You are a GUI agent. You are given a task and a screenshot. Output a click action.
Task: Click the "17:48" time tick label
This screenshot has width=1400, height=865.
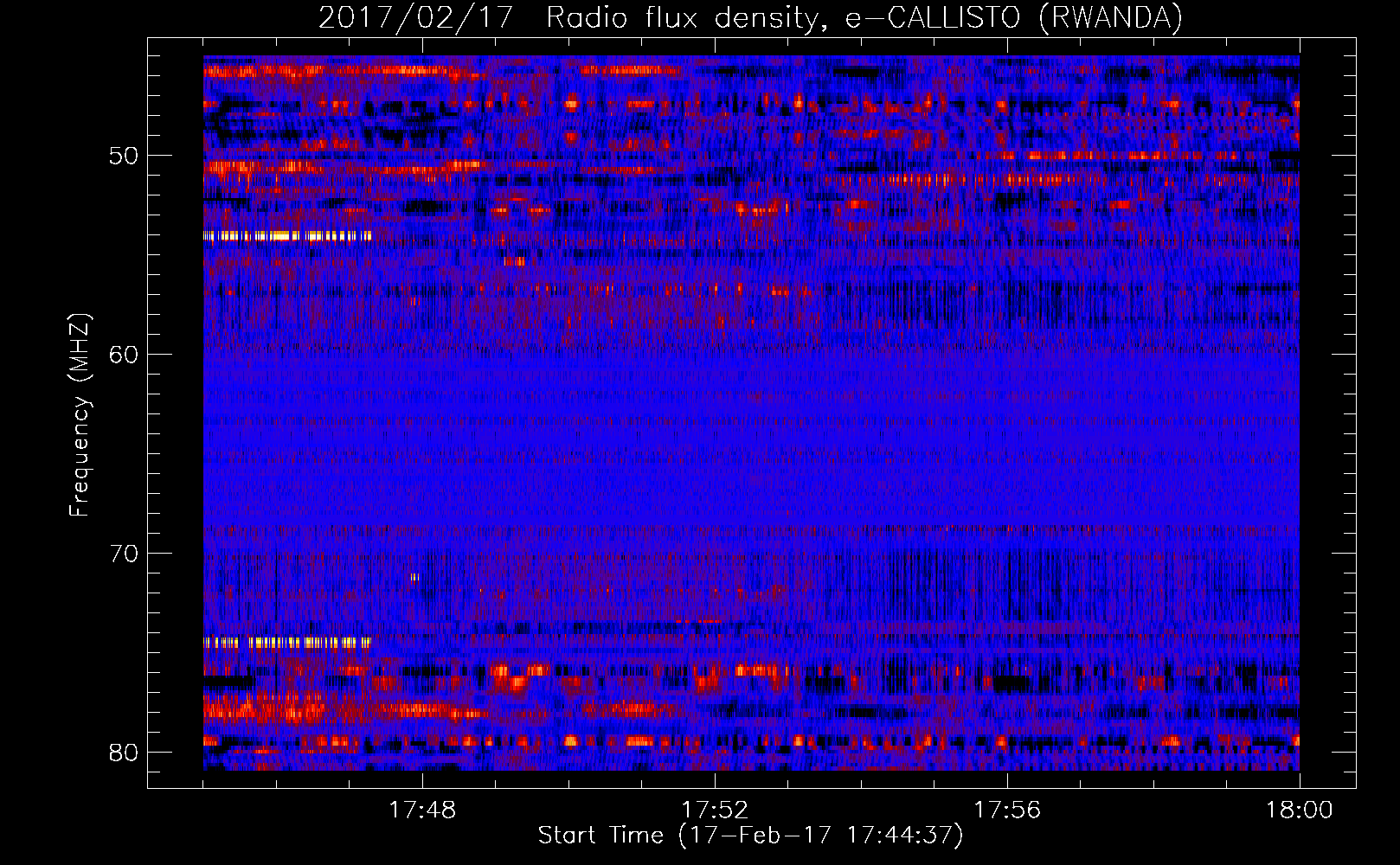(x=422, y=811)
